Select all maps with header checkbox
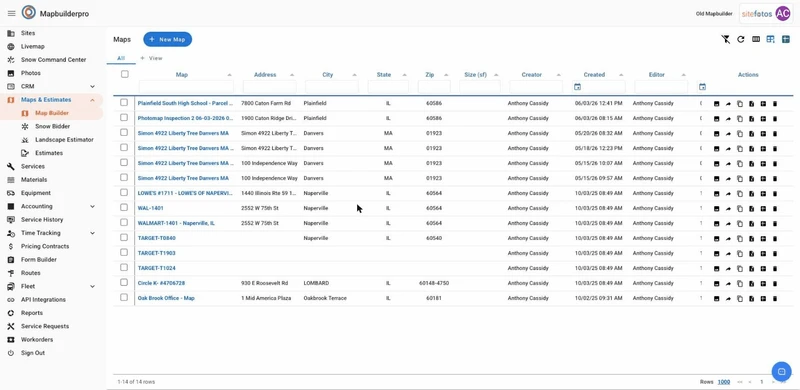Image resolution: width=800 pixels, height=390 pixels. coord(124,74)
